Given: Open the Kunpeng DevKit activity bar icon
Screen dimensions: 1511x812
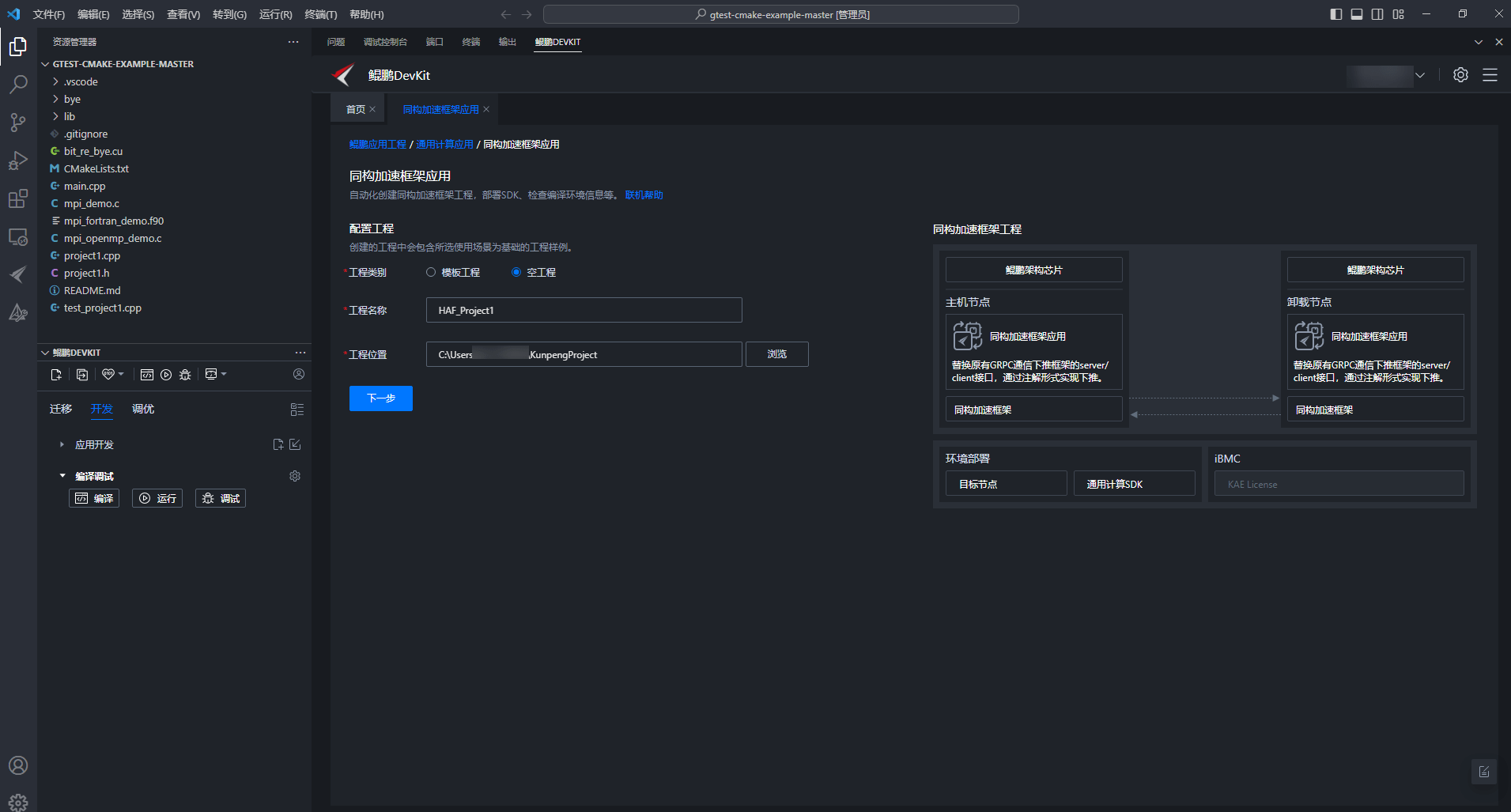Looking at the screenshot, I should tap(18, 274).
